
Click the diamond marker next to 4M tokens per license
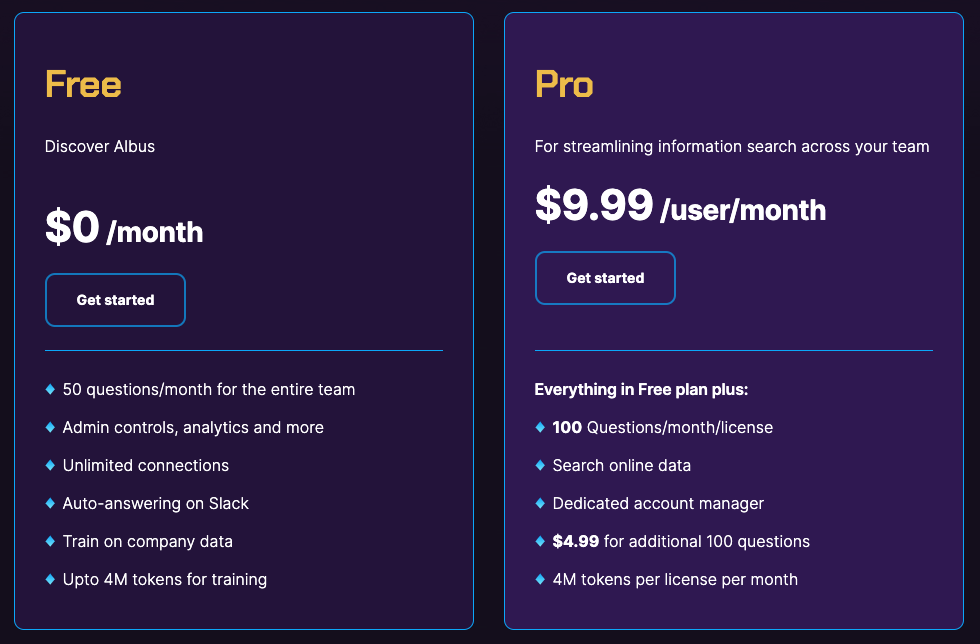click(539, 580)
